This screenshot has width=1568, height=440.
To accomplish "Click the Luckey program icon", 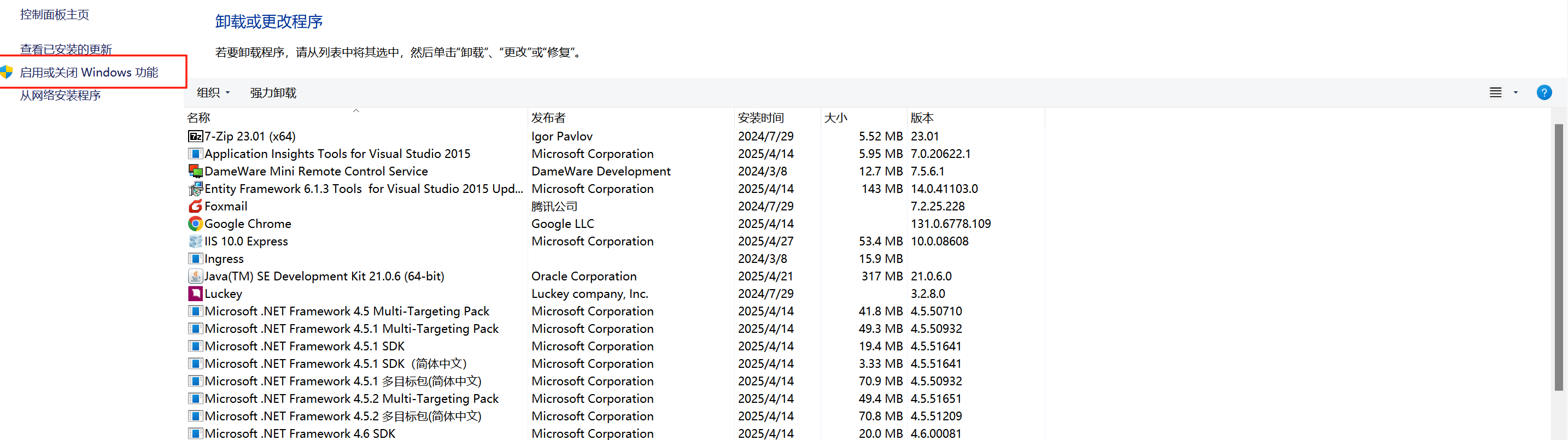I will point(195,294).
